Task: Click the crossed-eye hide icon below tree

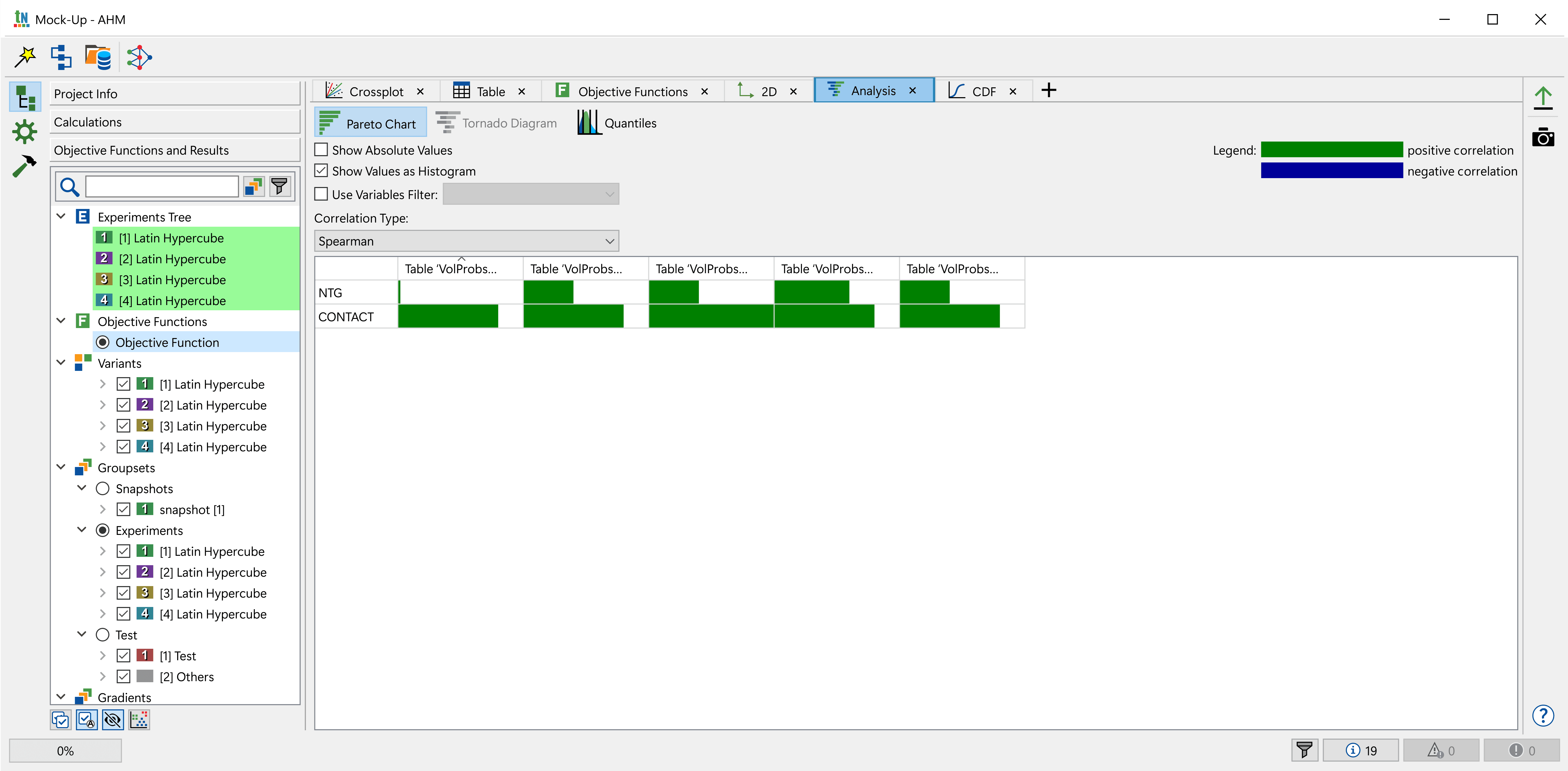Action: coord(113,720)
